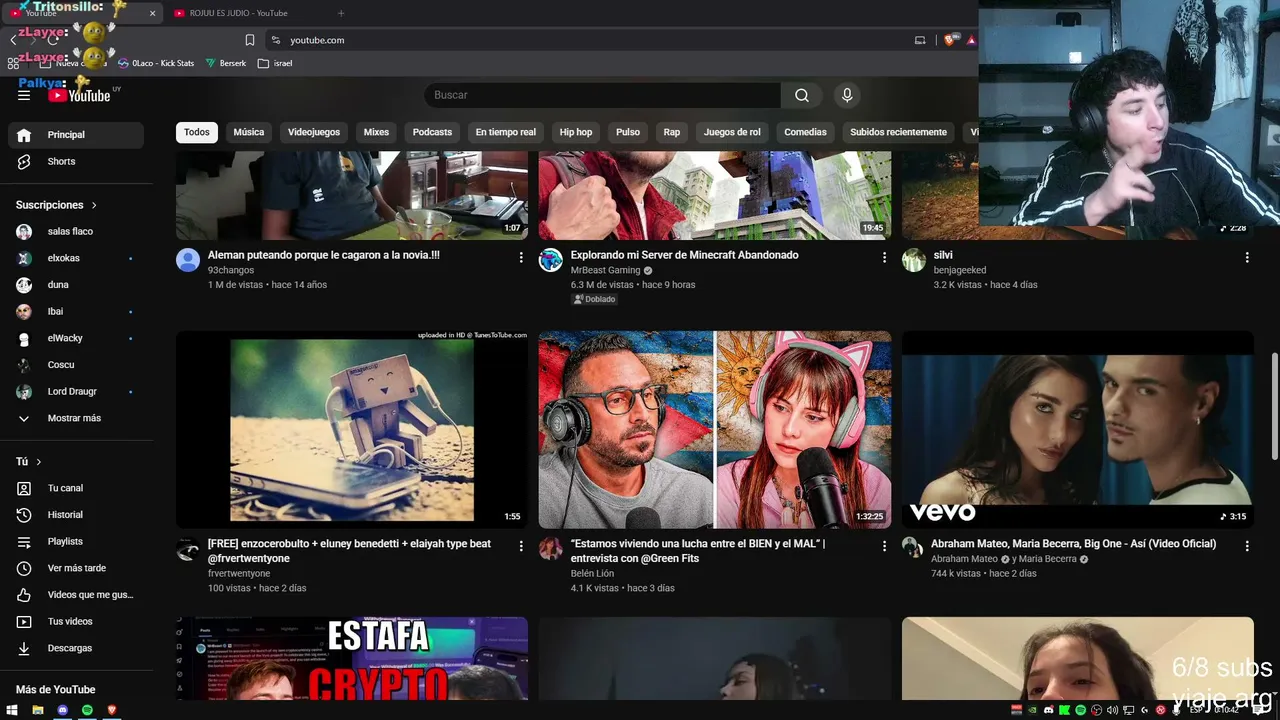The height and width of the screenshot is (720, 1280).
Task: Open Discord from the taskbar
Action: click(x=62, y=710)
